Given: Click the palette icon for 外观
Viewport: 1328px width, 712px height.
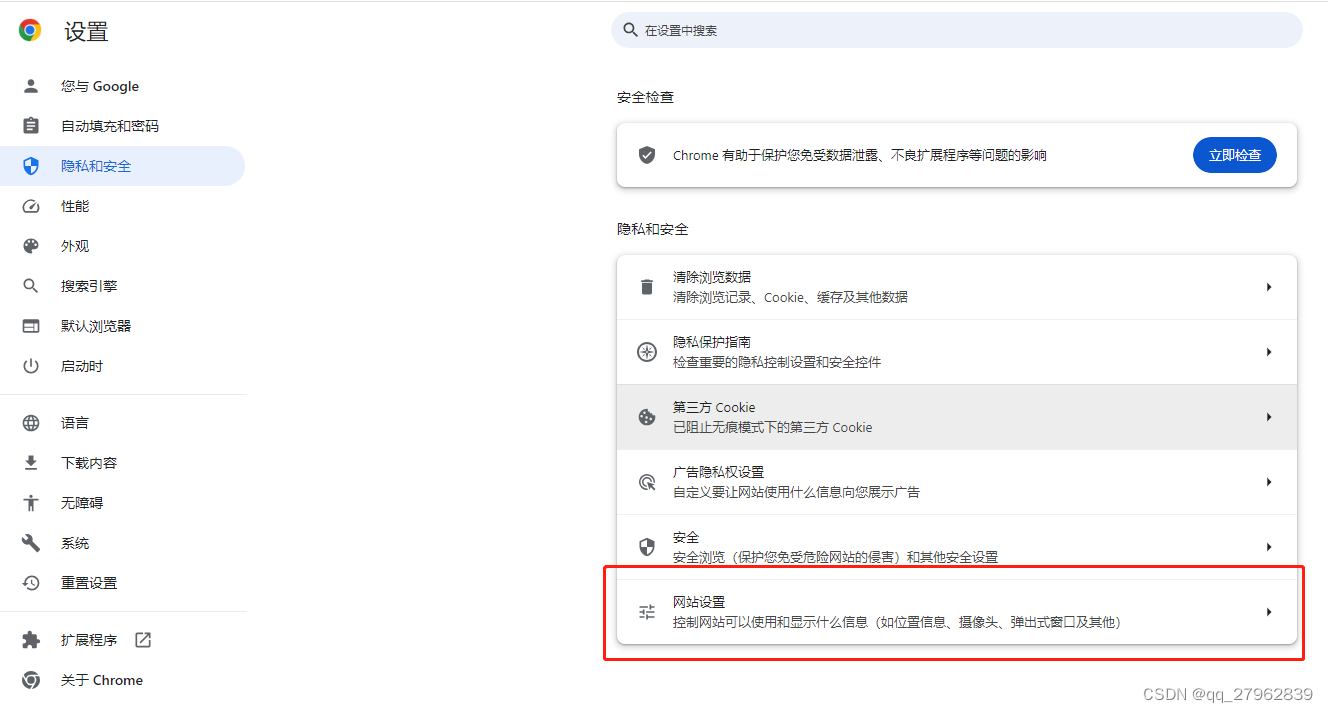Looking at the screenshot, I should tap(31, 246).
